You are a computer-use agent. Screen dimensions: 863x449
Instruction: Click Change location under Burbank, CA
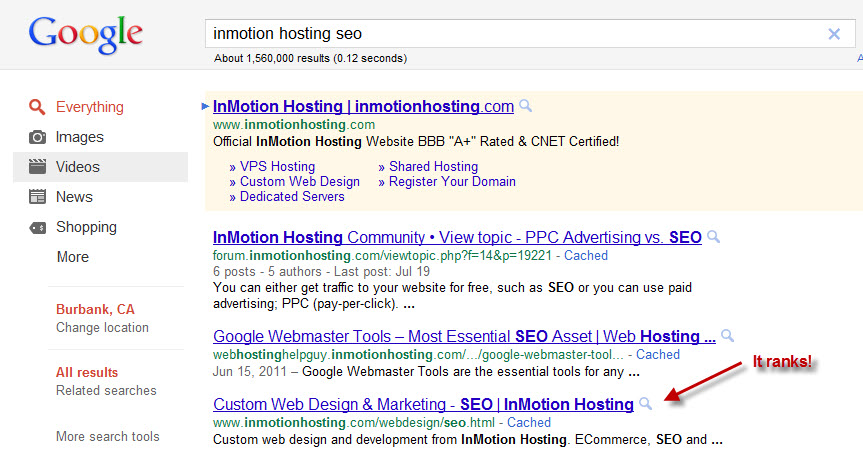pos(102,327)
